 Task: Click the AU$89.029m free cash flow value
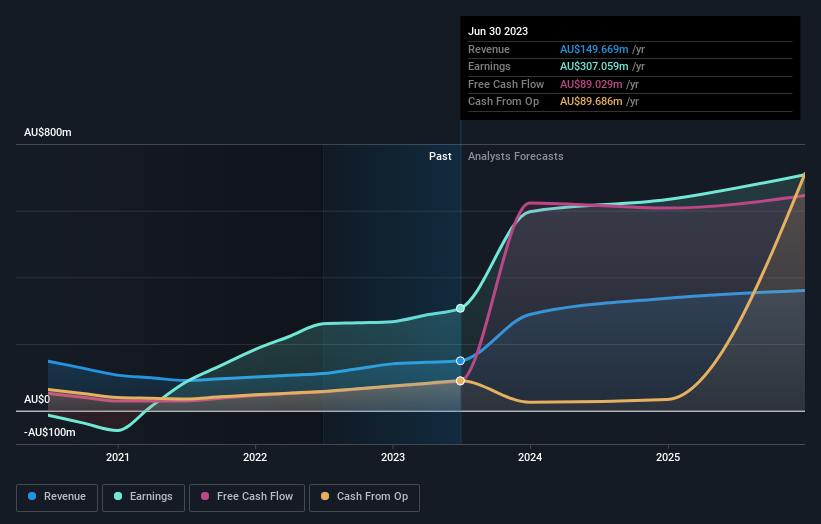tap(591, 84)
